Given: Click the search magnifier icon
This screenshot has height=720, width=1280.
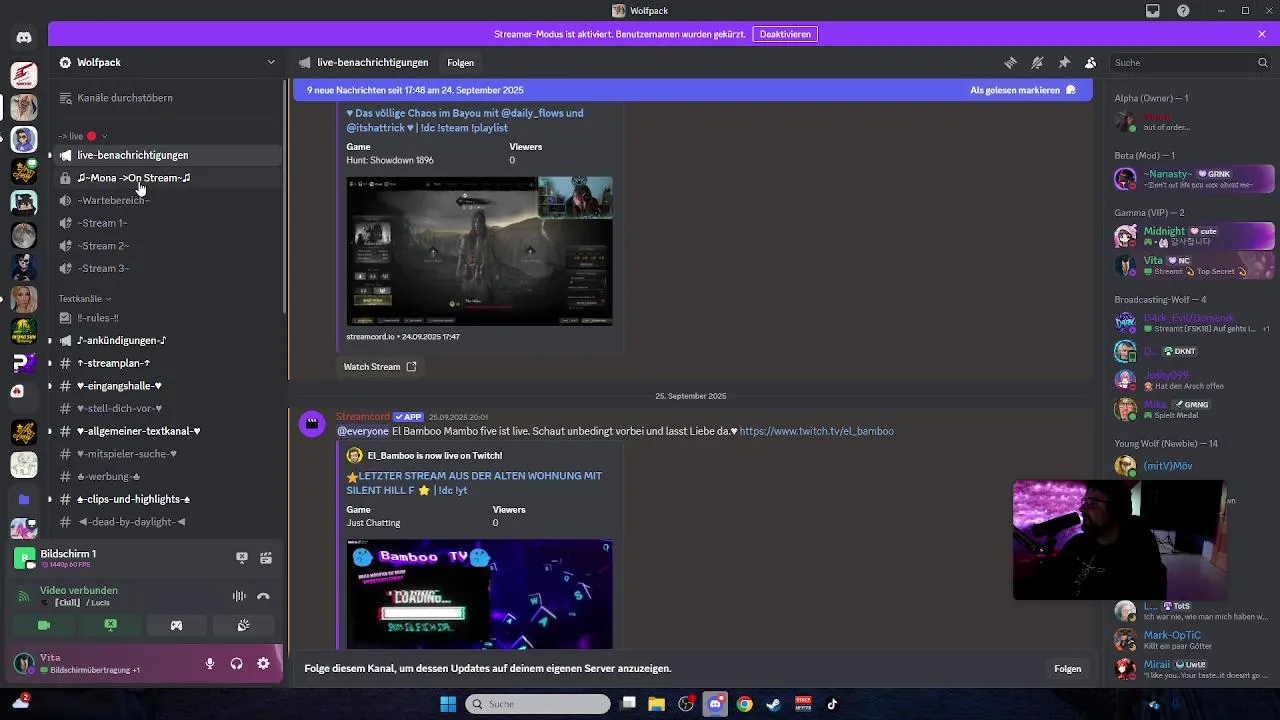Looking at the screenshot, I should point(1262,62).
